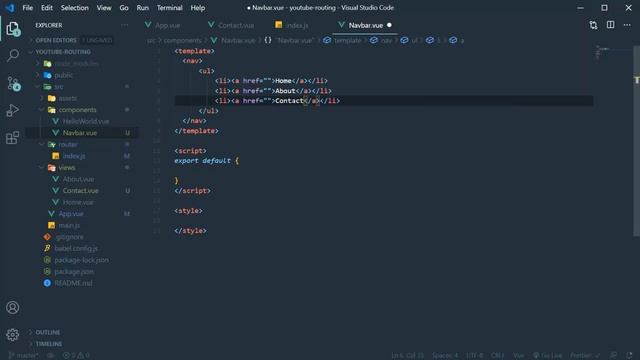Expand the Timeline section
The width and height of the screenshot is (640, 360).
(49, 344)
